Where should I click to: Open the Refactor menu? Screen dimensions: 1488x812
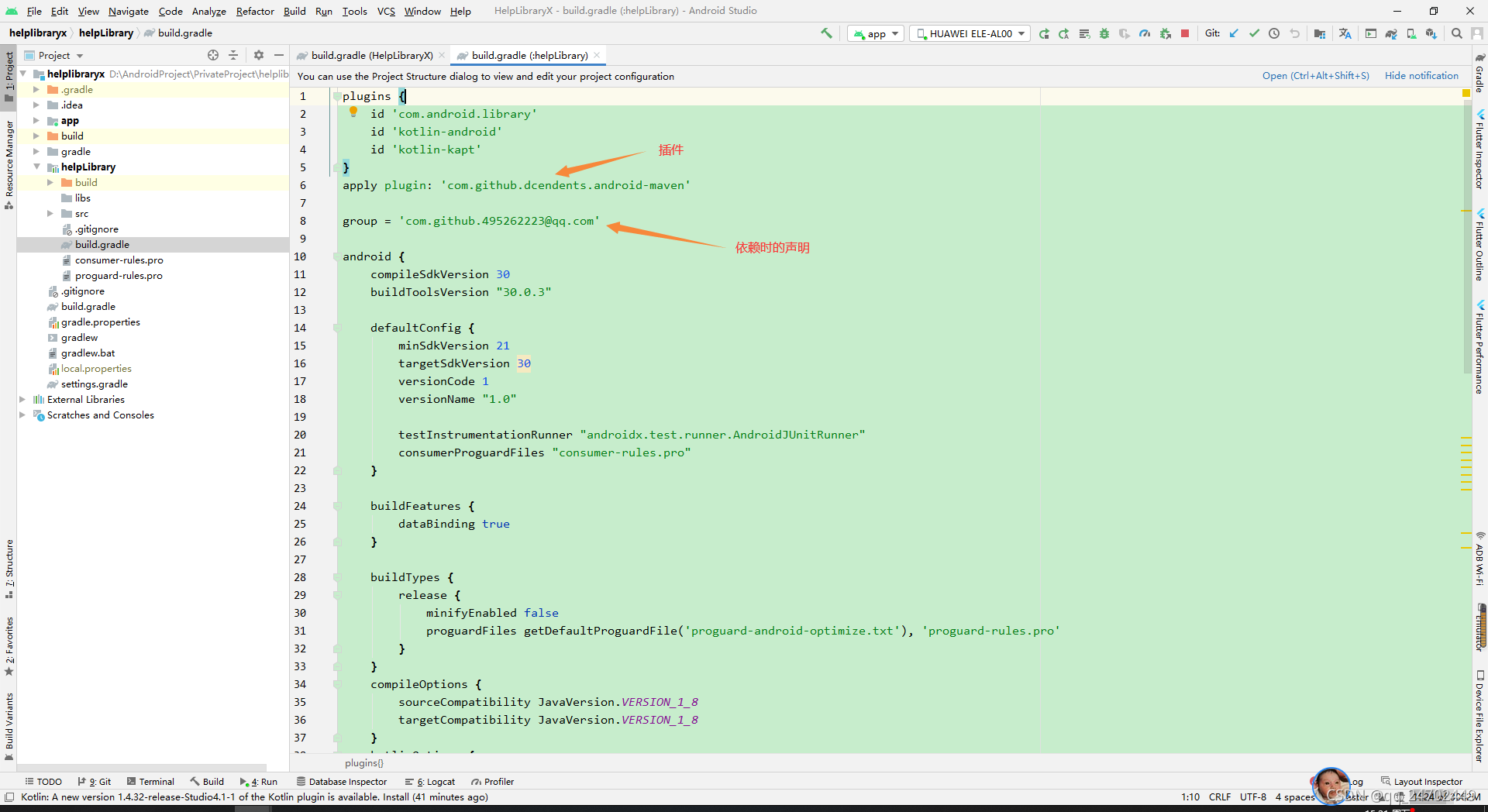(255, 11)
